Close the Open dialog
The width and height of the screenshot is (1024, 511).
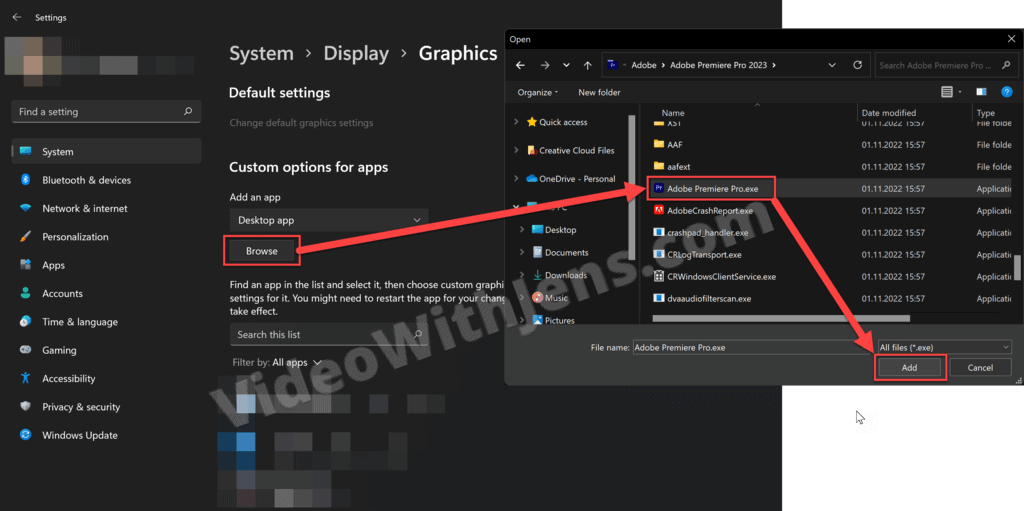click(1011, 39)
